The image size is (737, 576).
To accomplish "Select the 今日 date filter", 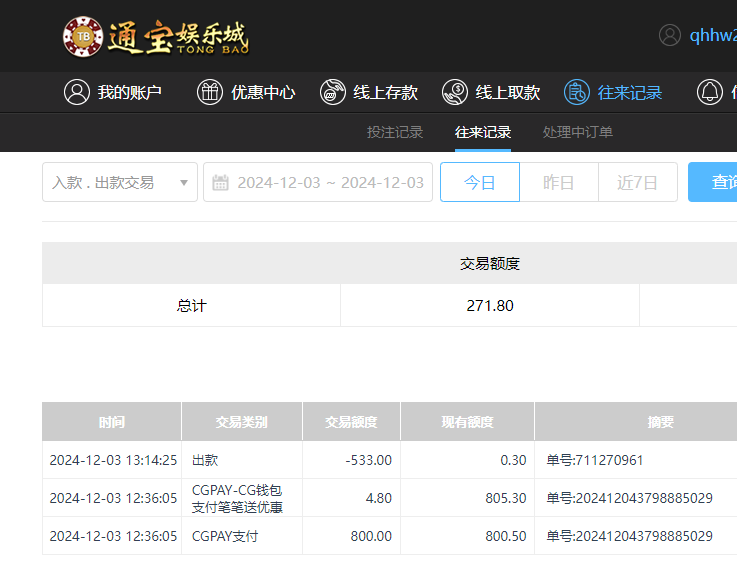I will click(480, 183).
